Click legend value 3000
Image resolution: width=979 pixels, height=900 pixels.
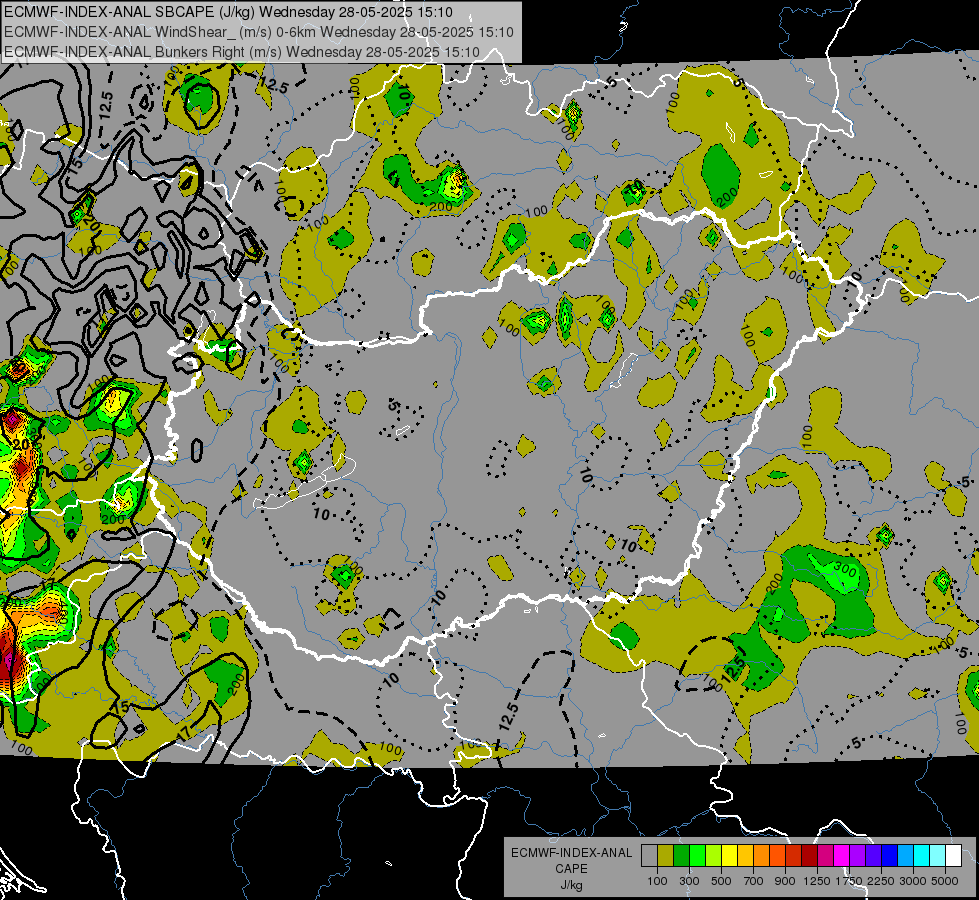(913, 881)
